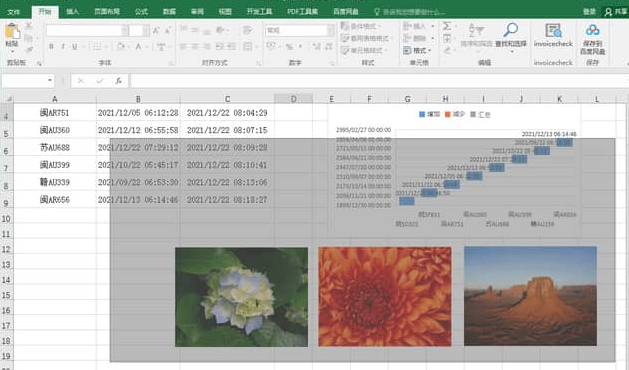
Task: Open the Name Box dropdown arrow
Action: coord(50,80)
